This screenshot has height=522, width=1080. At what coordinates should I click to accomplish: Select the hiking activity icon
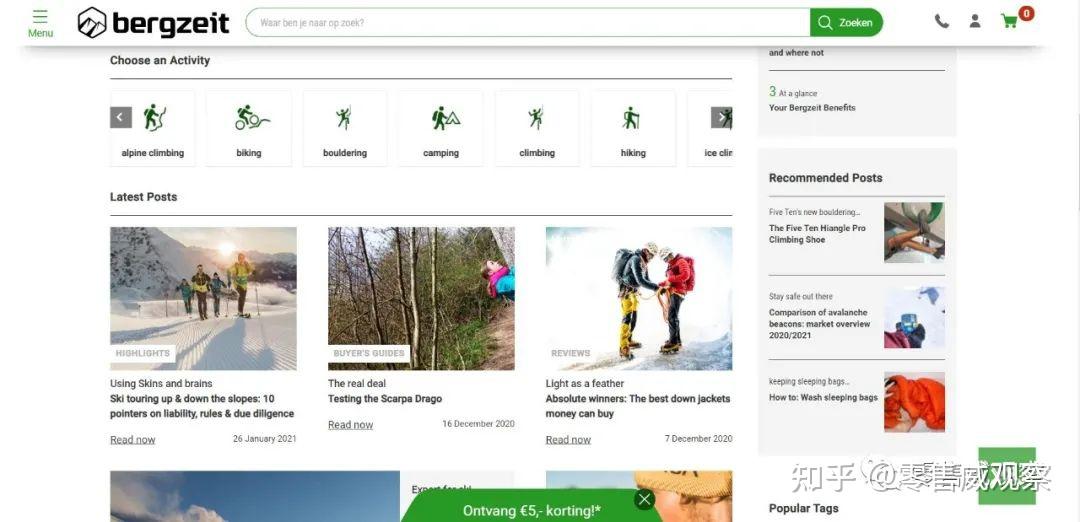tap(631, 118)
